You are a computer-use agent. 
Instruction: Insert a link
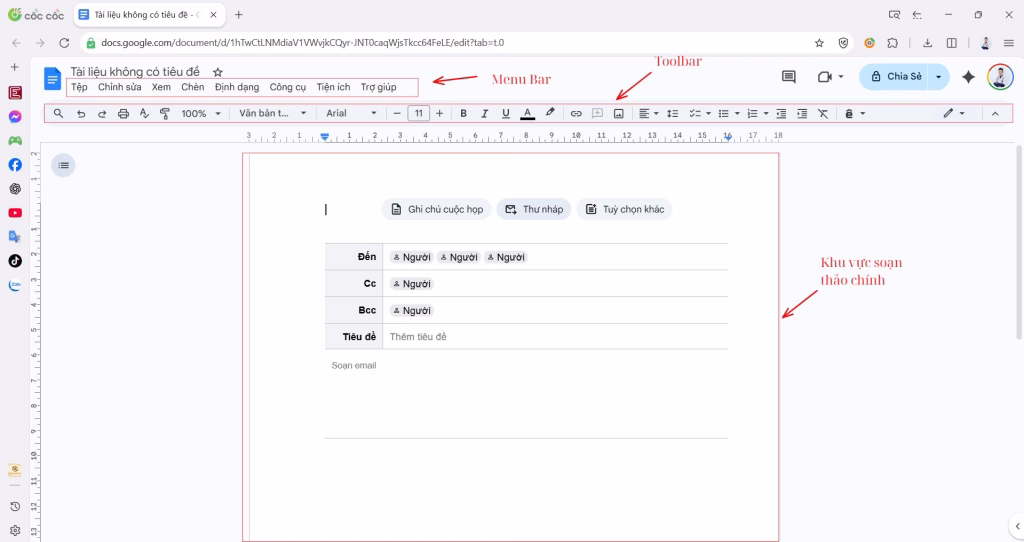575,114
